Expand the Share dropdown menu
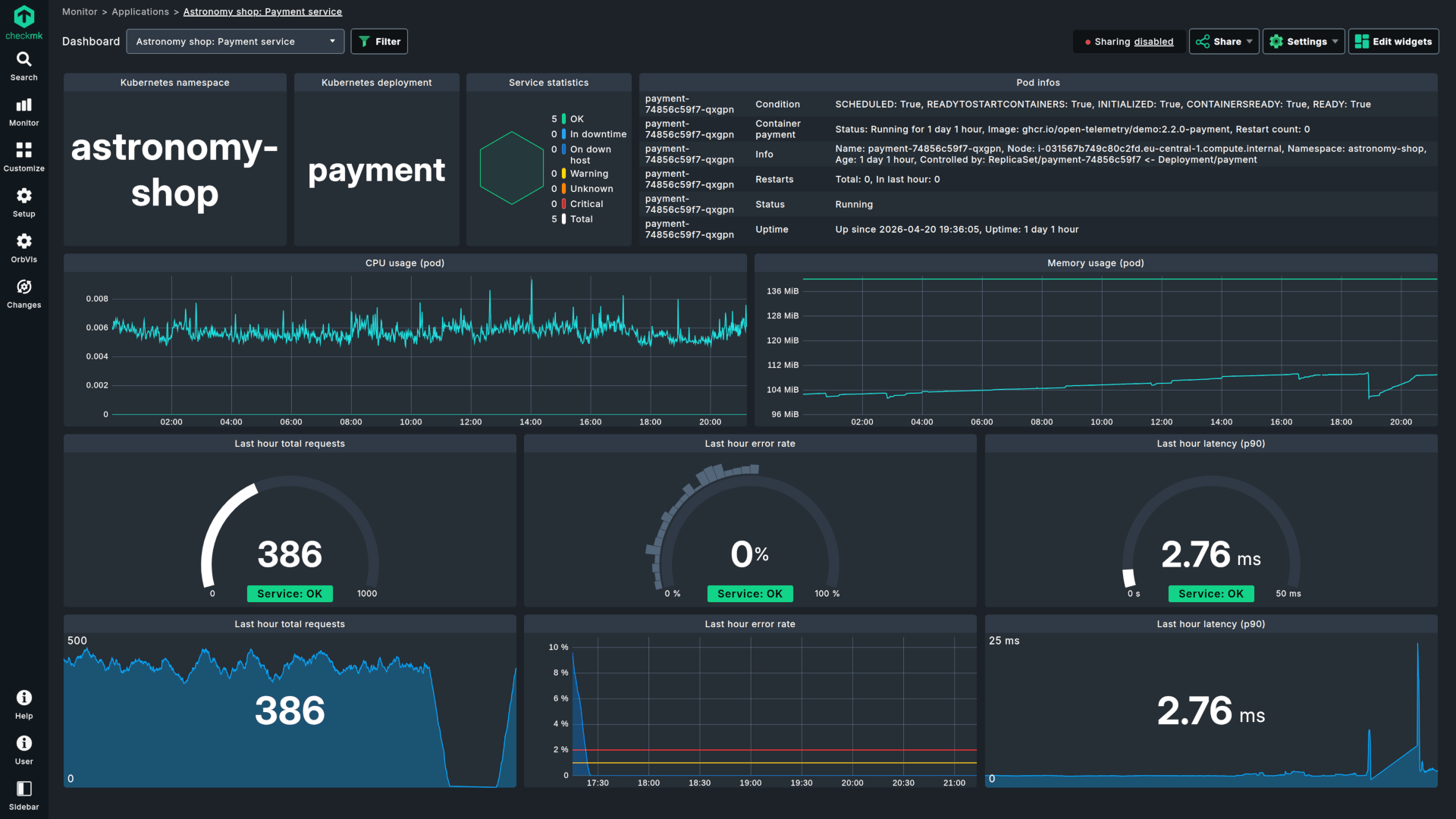Viewport: 1456px width, 819px height. click(1224, 42)
